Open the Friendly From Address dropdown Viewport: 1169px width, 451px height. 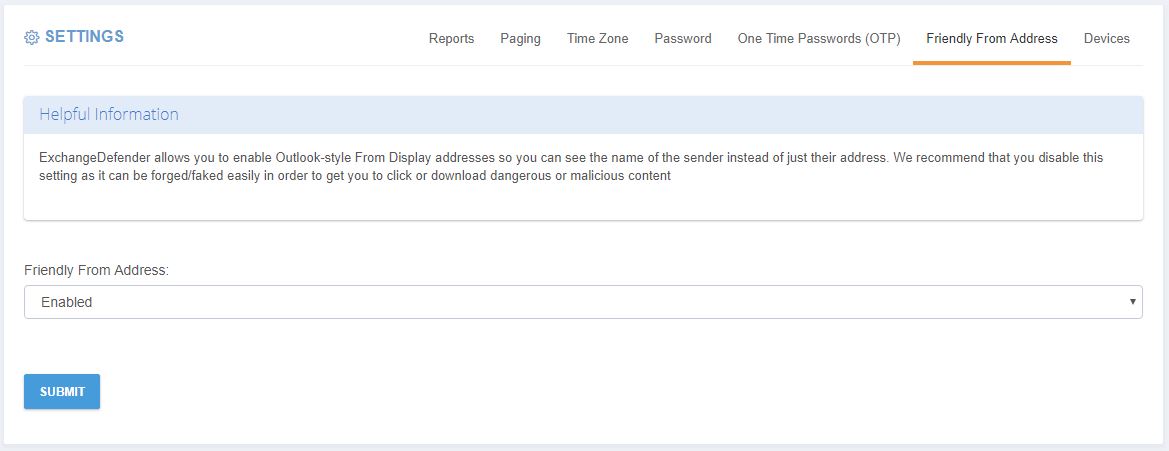click(583, 302)
